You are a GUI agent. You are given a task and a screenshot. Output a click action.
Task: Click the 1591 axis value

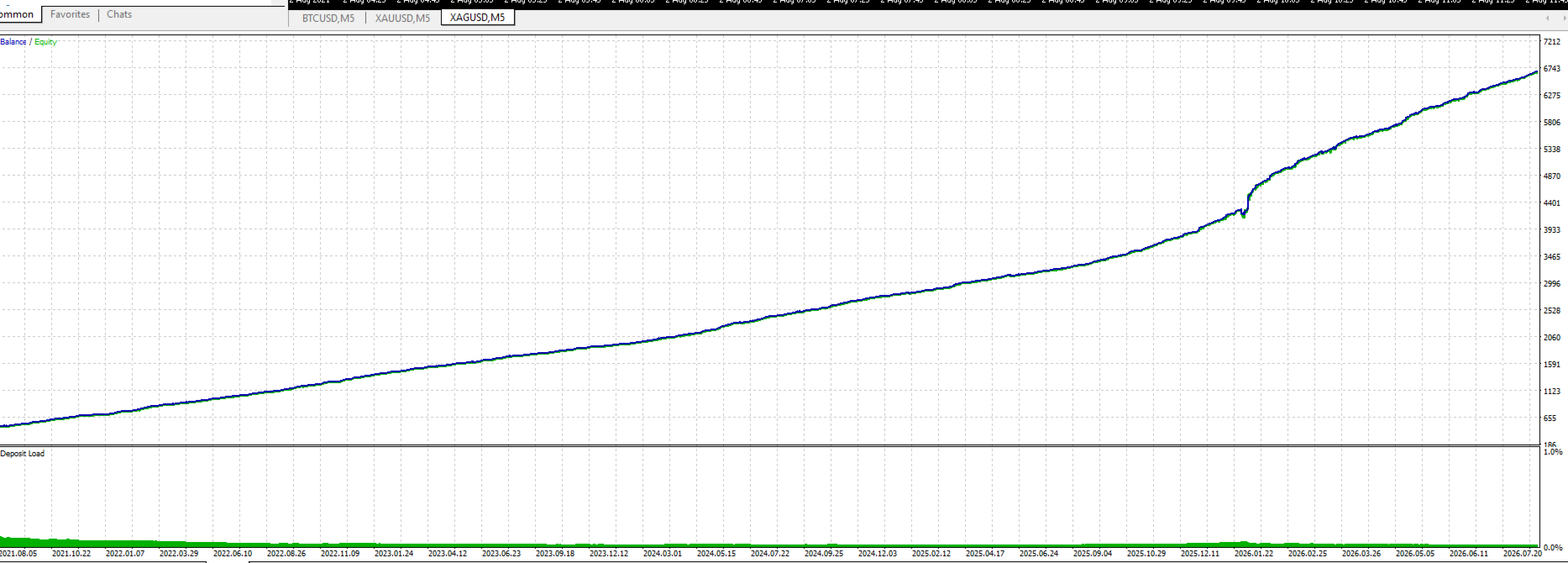[1552, 365]
